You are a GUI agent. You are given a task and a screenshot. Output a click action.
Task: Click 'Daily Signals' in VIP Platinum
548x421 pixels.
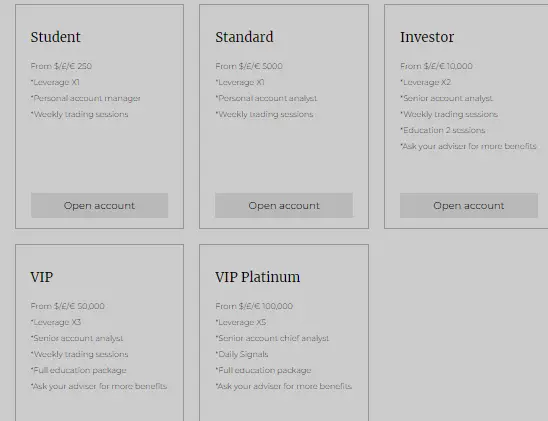coord(242,354)
